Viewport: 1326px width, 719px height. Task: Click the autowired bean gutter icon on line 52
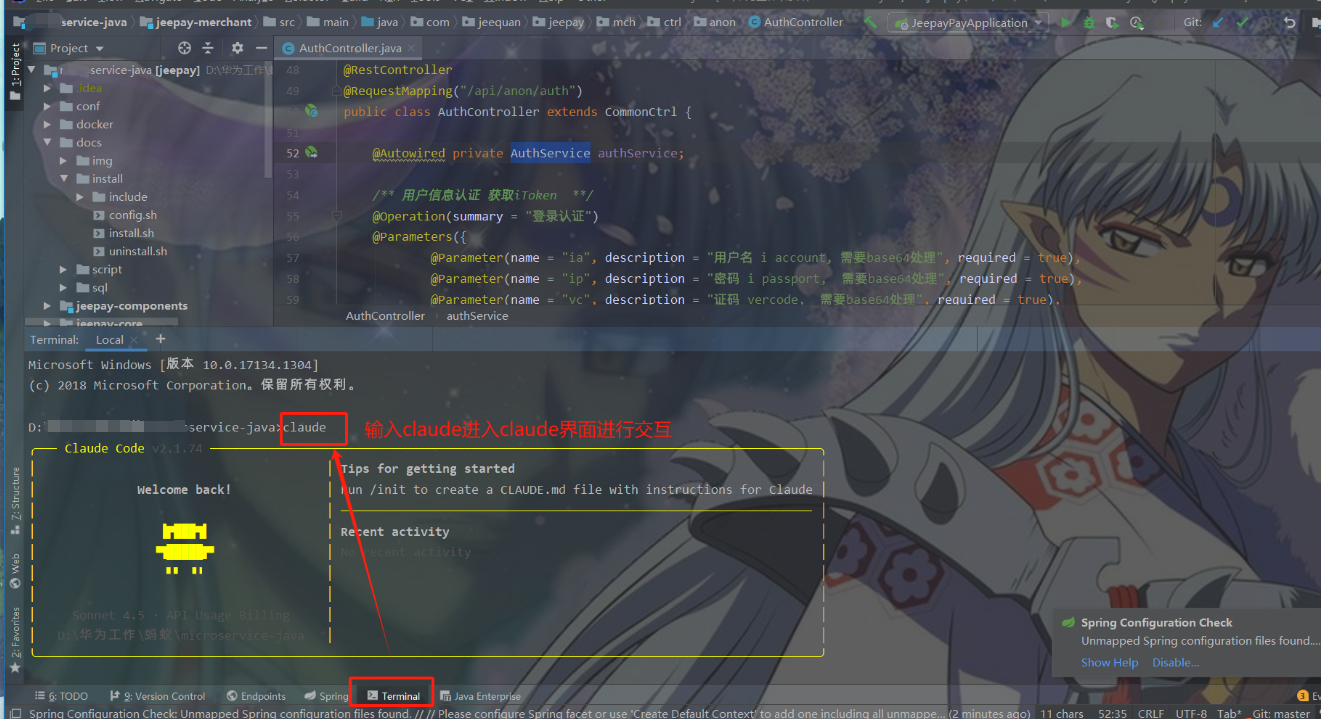pyautogui.click(x=311, y=152)
